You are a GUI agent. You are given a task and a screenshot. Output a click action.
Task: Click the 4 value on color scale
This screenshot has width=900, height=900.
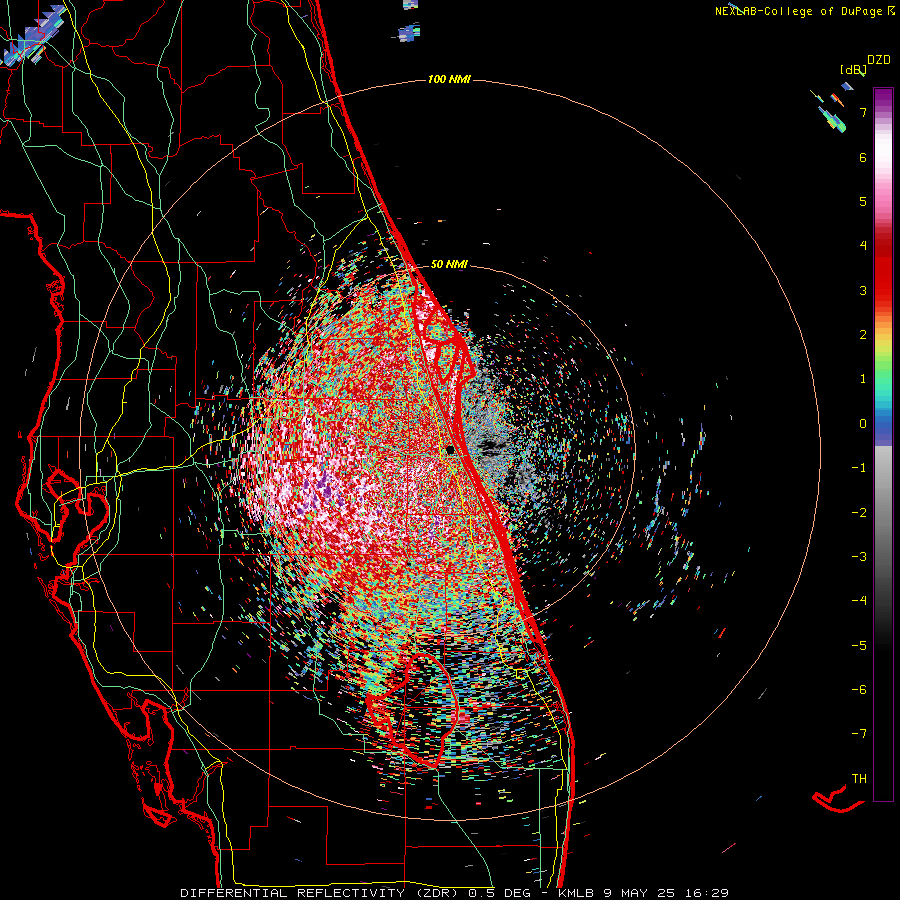863,246
